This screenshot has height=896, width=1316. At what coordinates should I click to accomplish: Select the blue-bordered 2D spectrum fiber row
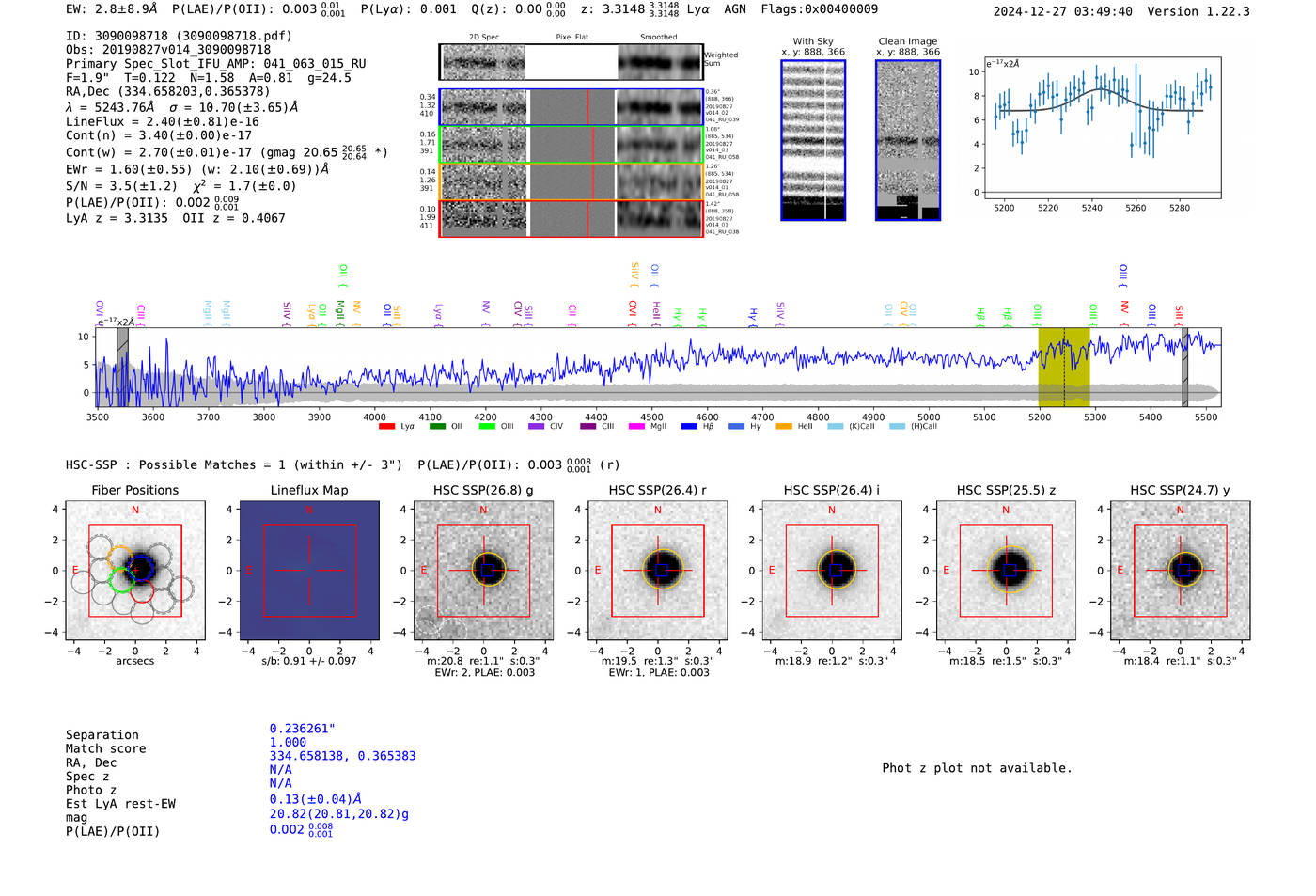pos(571,107)
